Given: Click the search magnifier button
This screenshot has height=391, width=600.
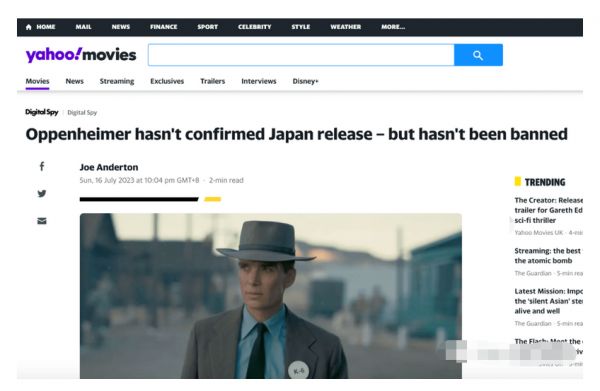Looking at the screenshot, I should (x=478, y=55).
